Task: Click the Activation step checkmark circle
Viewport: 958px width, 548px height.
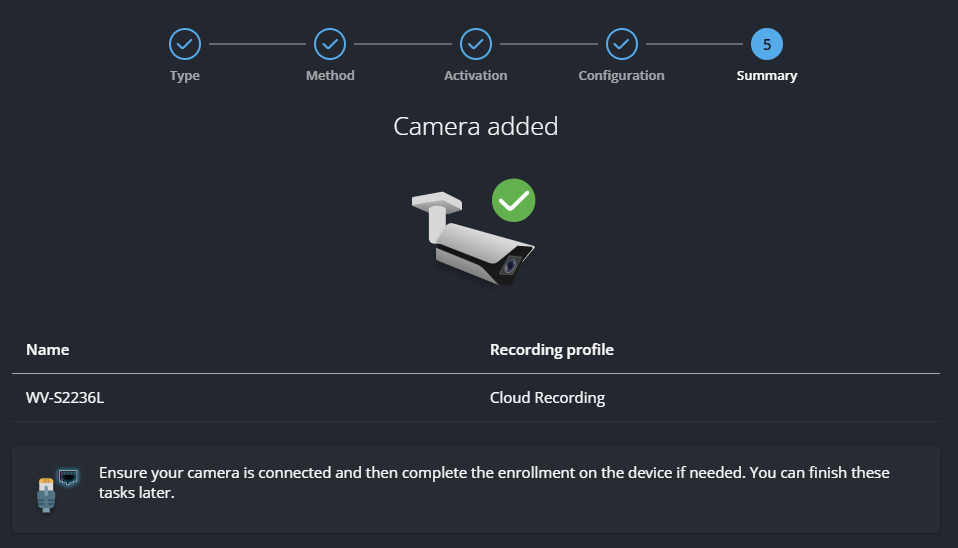Action: point(476,44)
